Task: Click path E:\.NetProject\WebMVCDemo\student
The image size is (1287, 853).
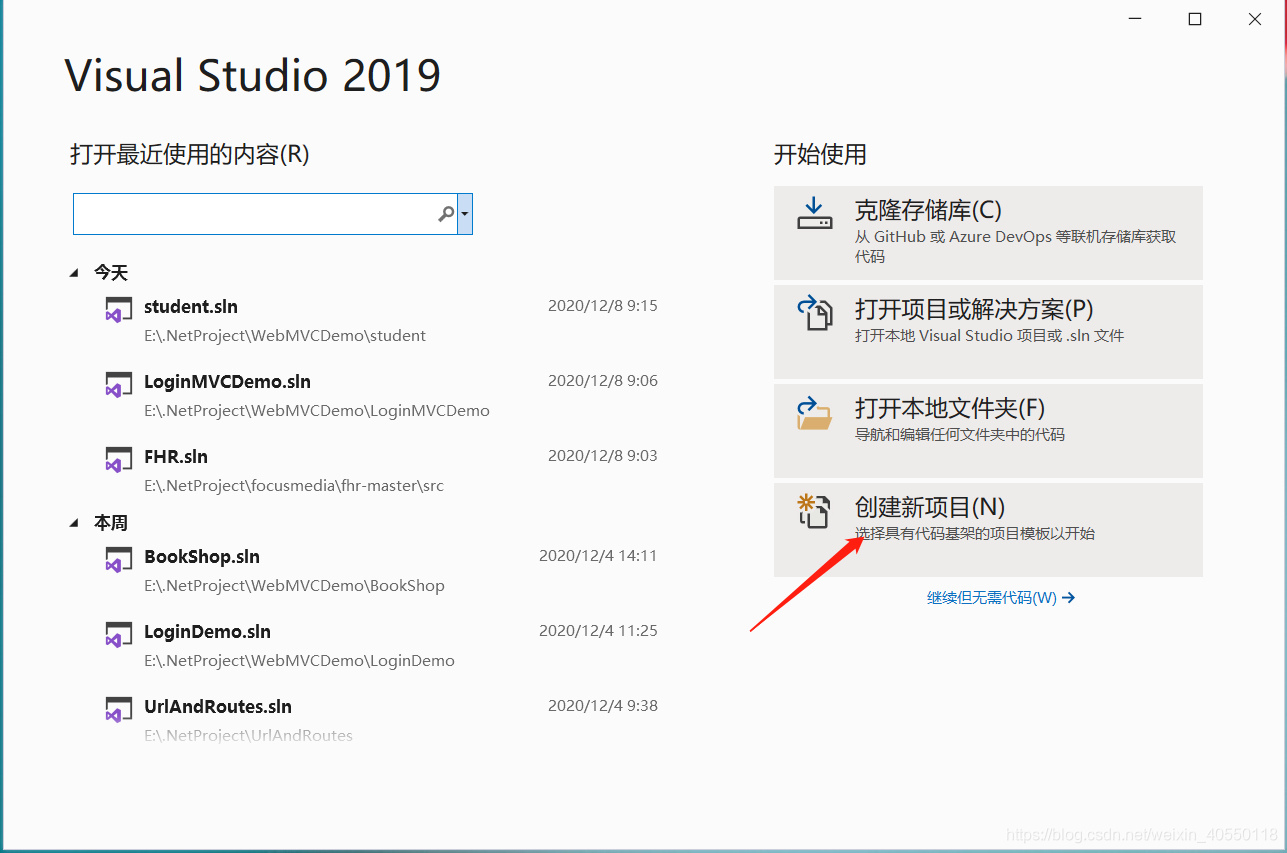Action: click(285, 336)
